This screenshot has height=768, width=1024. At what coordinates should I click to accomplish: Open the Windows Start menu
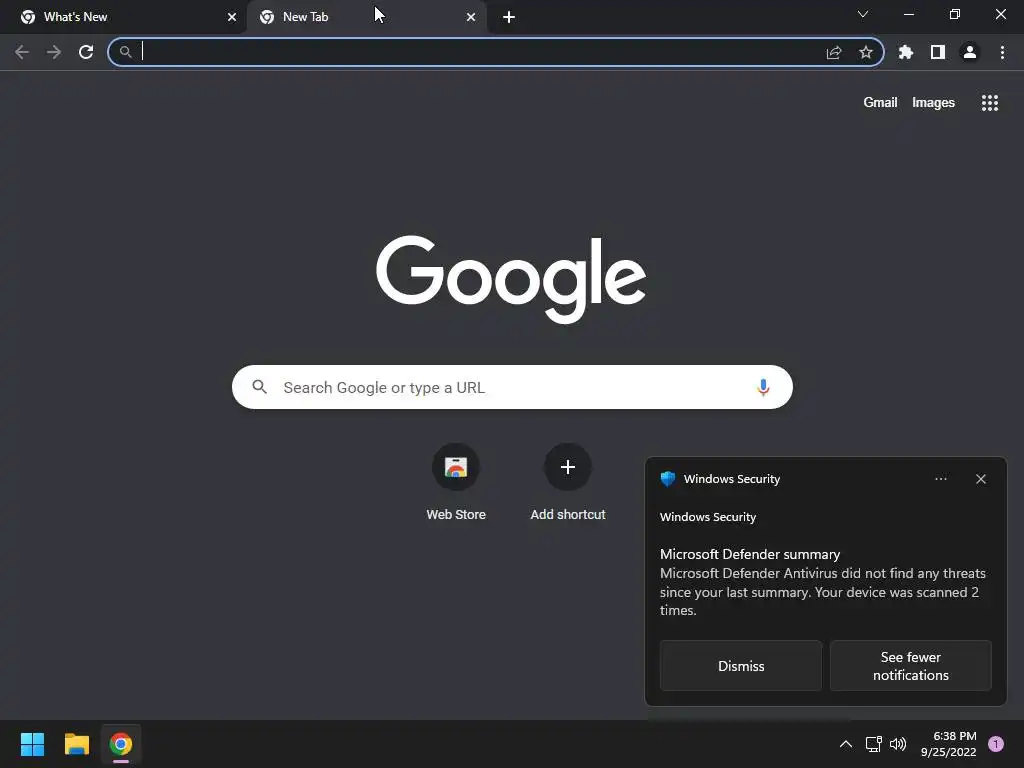click(32, 744)
